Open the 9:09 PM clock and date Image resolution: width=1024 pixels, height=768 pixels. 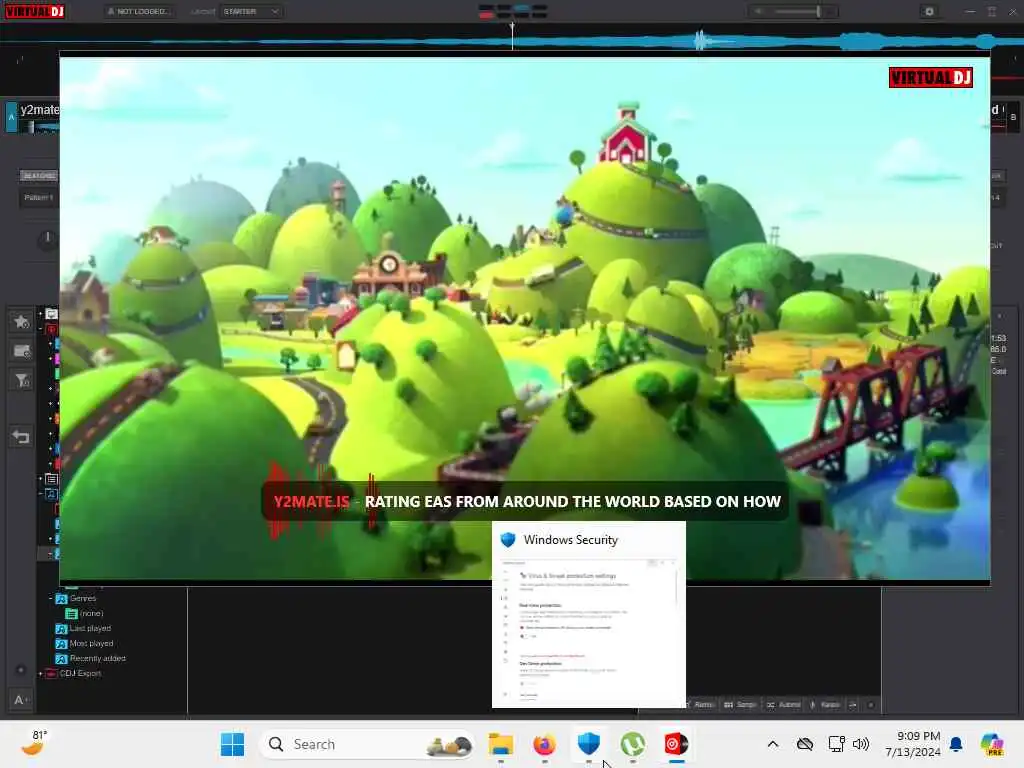(x=913, y=744)
